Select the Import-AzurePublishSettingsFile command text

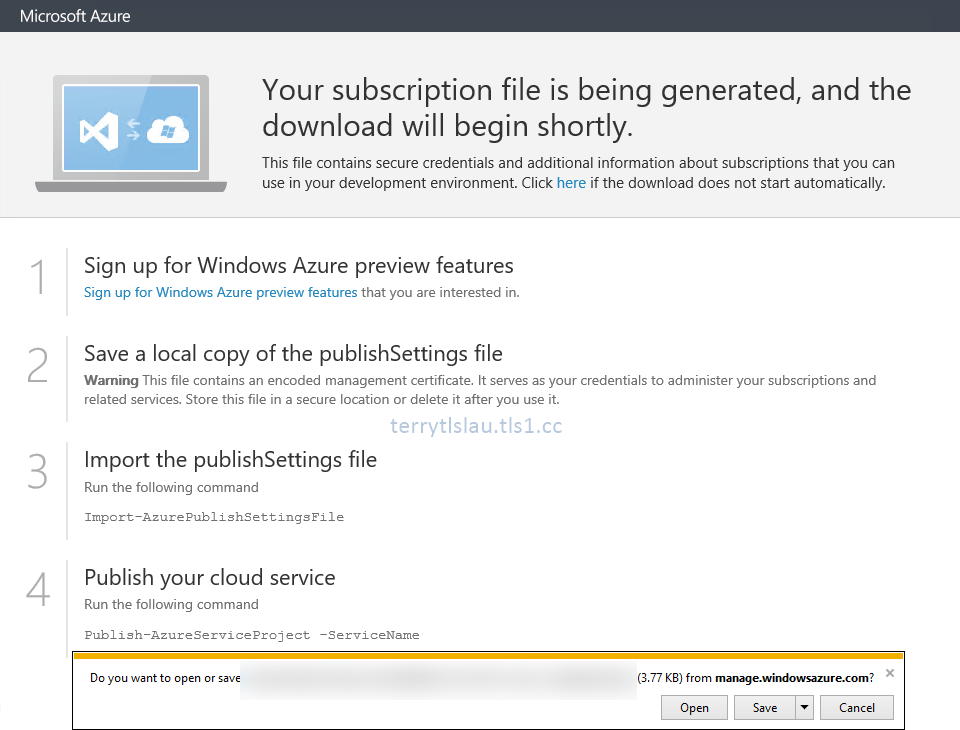pos(214,517)
